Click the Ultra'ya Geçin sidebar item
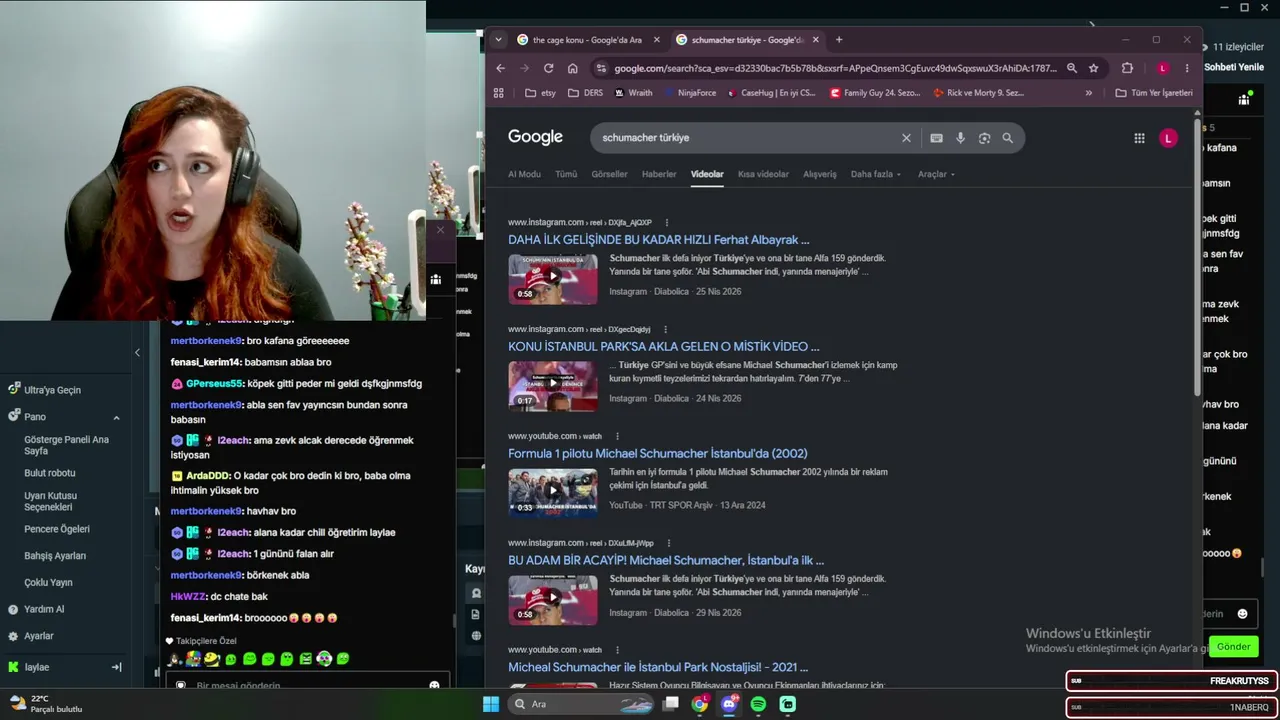The width and height of the screenshot is (1280, 720). pyautogui.click(x=52, y=390)
